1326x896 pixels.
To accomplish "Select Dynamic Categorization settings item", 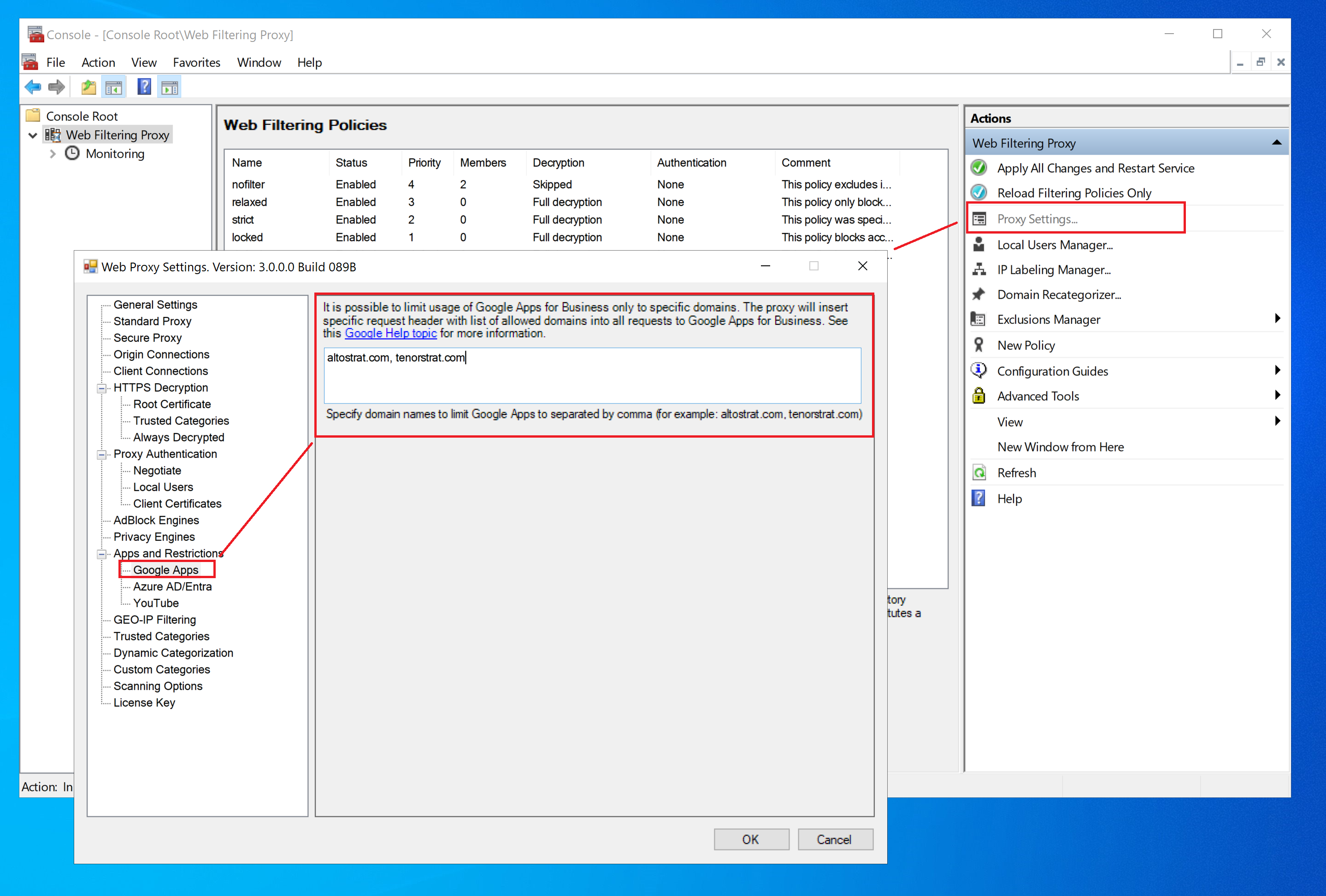I will click(x=173, y=653).
